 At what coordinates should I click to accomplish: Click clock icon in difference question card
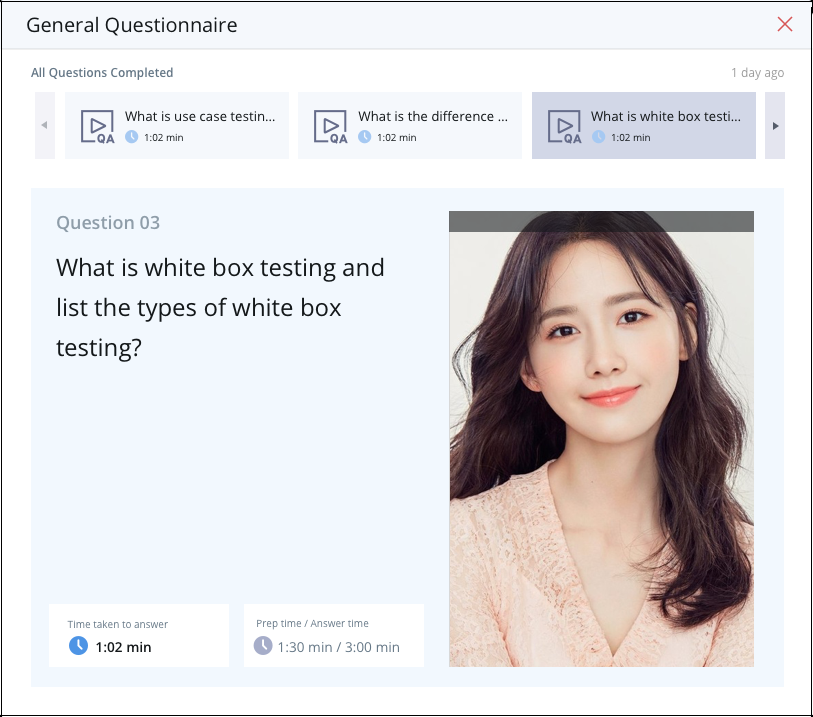click(364, 137)
